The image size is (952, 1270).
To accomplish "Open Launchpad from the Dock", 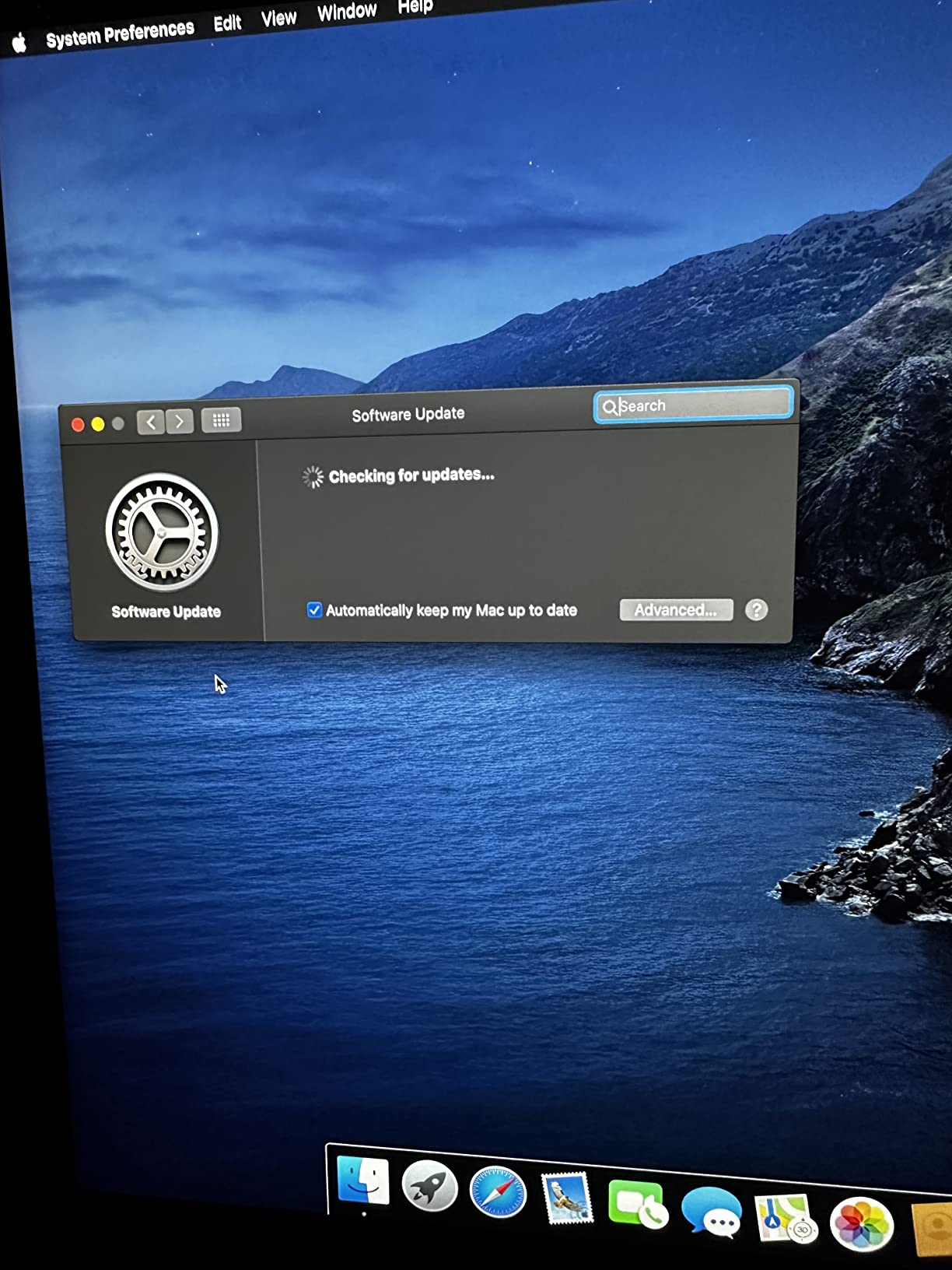I will 429,1187.
